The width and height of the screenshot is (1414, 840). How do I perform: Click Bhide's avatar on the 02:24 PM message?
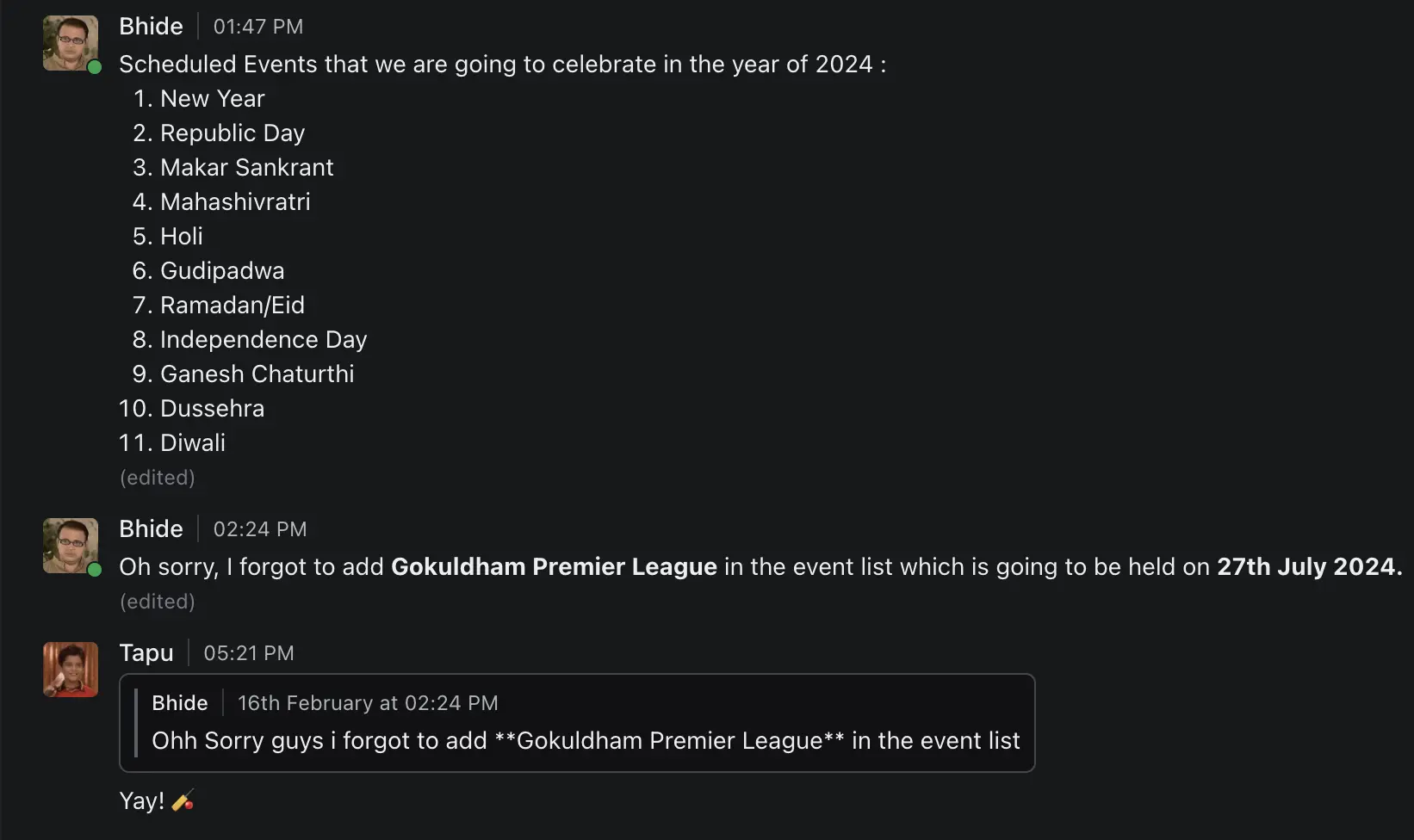[x=70, y=546]
